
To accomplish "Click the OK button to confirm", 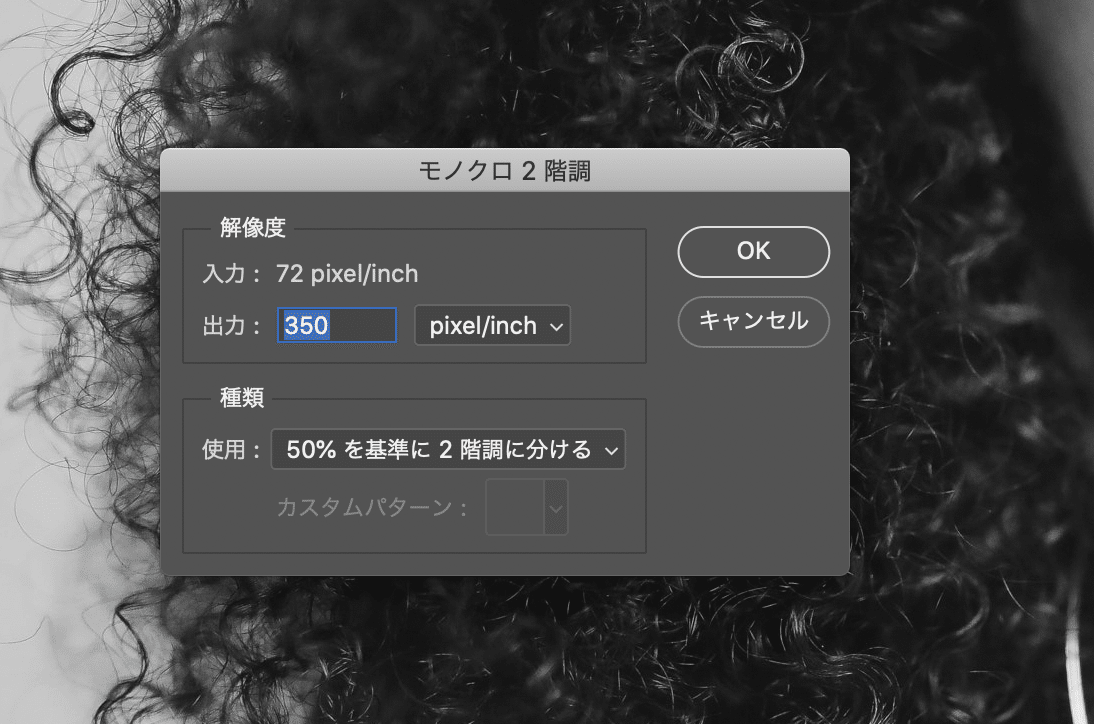I will point(753,252).
